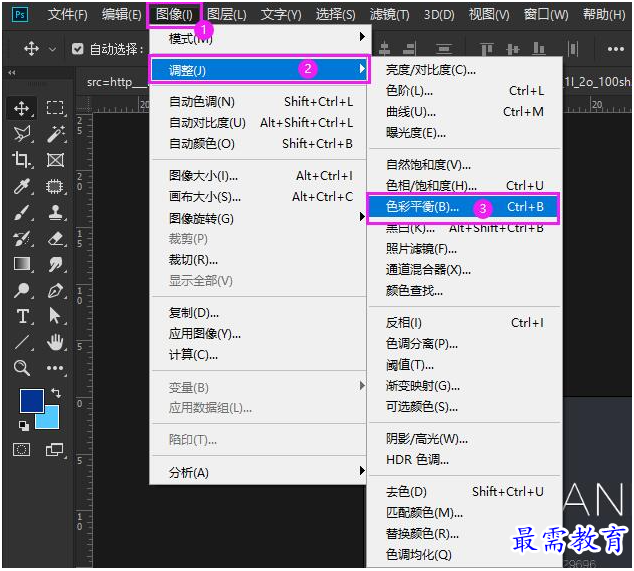Select the Magic Wand tool

click(55, 134)
